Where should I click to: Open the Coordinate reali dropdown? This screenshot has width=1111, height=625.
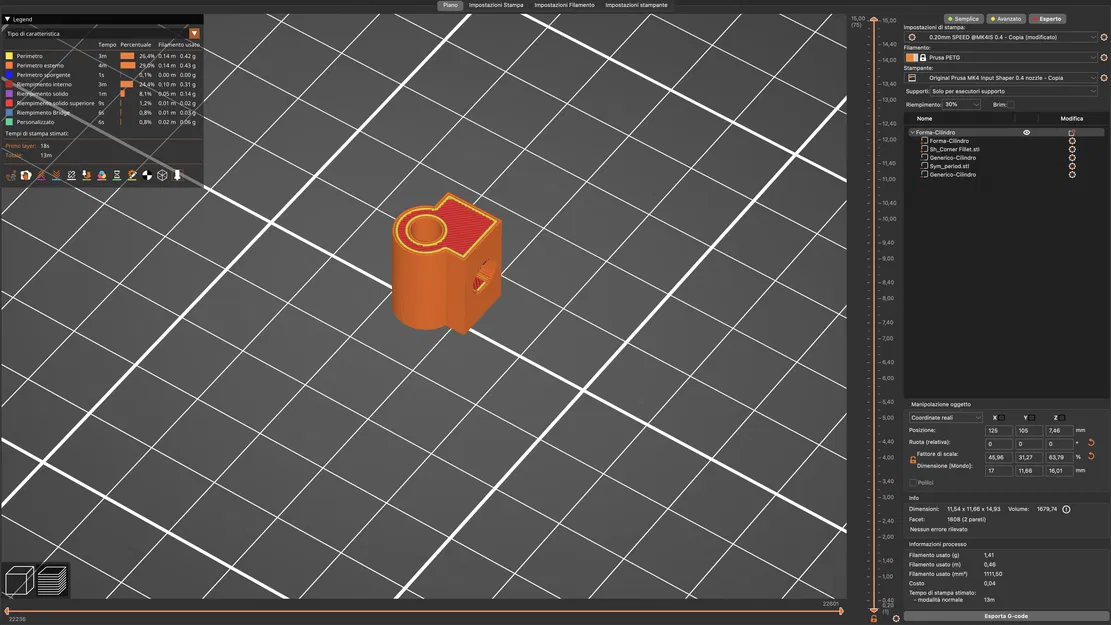pyautogui.click(x=946, y=417)
